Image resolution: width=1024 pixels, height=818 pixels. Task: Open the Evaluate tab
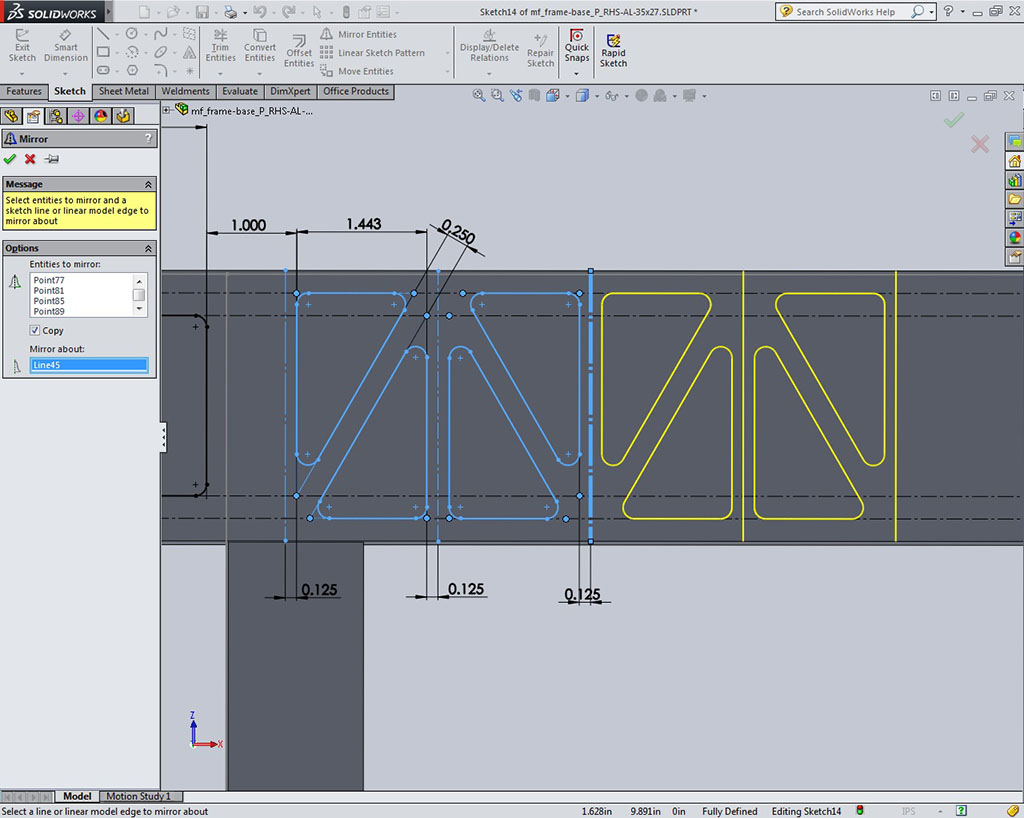click(x=240, y=91)
